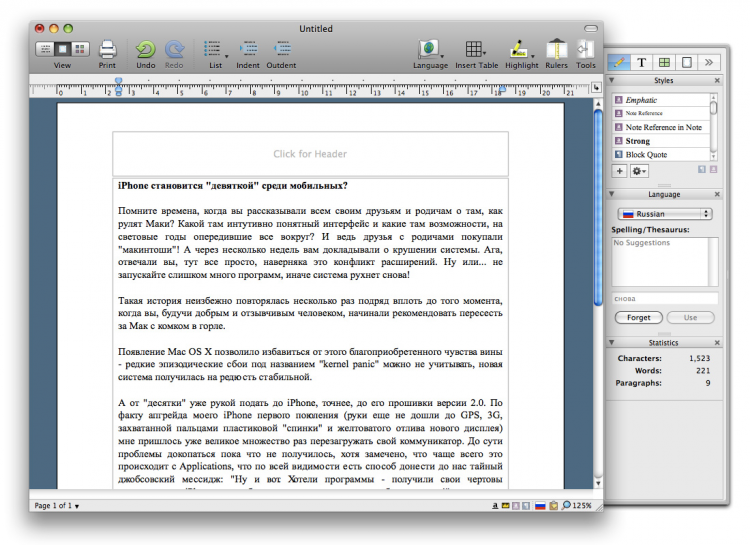Click the Click for Header area
750x545 pixels.
click(x=310, y=154)
